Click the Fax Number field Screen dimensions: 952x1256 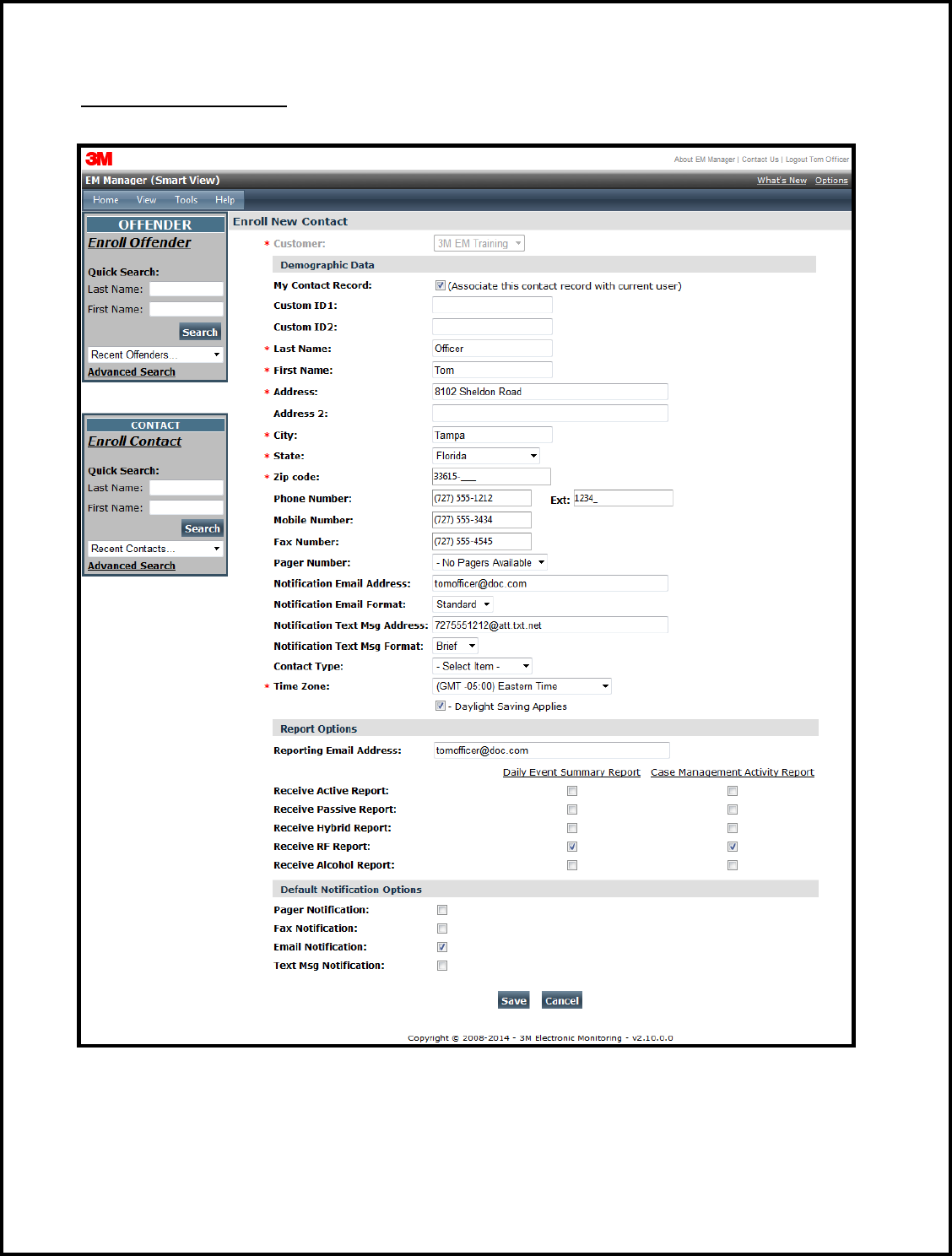pyautogui.click(x=482, y=541)
